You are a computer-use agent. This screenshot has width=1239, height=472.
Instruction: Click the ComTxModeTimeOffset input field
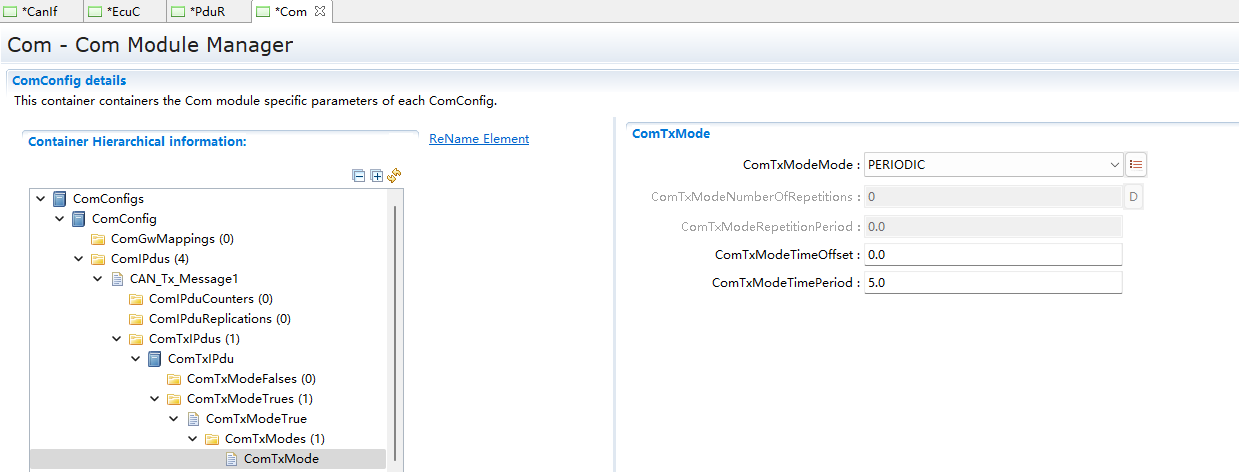click(x=993, y=255)
